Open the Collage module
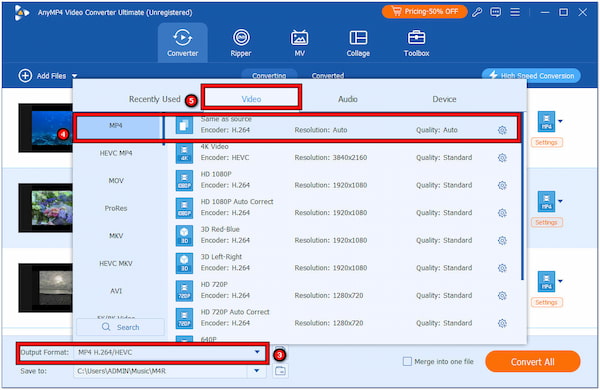The height and width of the screenshot is (390, 600). coord(358,43)
